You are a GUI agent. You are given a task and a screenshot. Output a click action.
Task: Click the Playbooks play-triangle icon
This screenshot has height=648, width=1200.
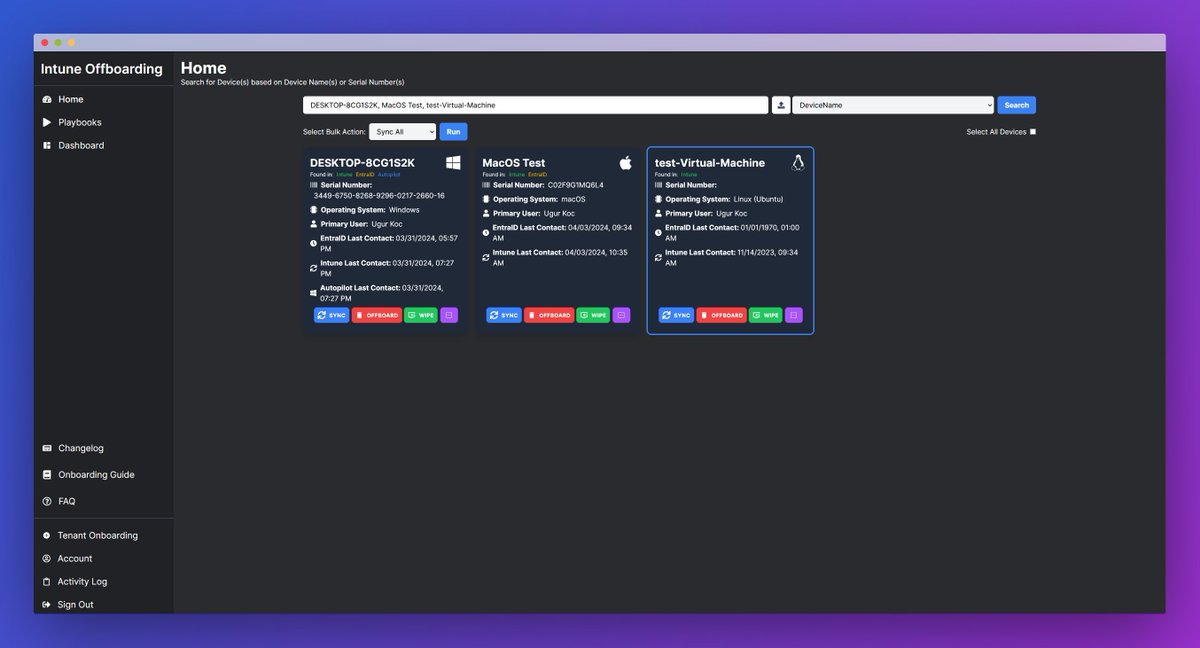(x=47, y=122)
